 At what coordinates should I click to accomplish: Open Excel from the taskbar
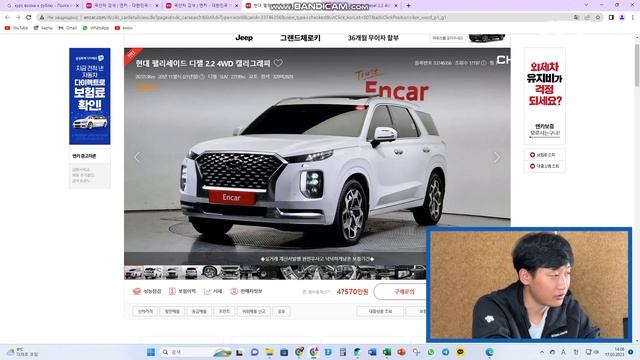click(387, 352)
